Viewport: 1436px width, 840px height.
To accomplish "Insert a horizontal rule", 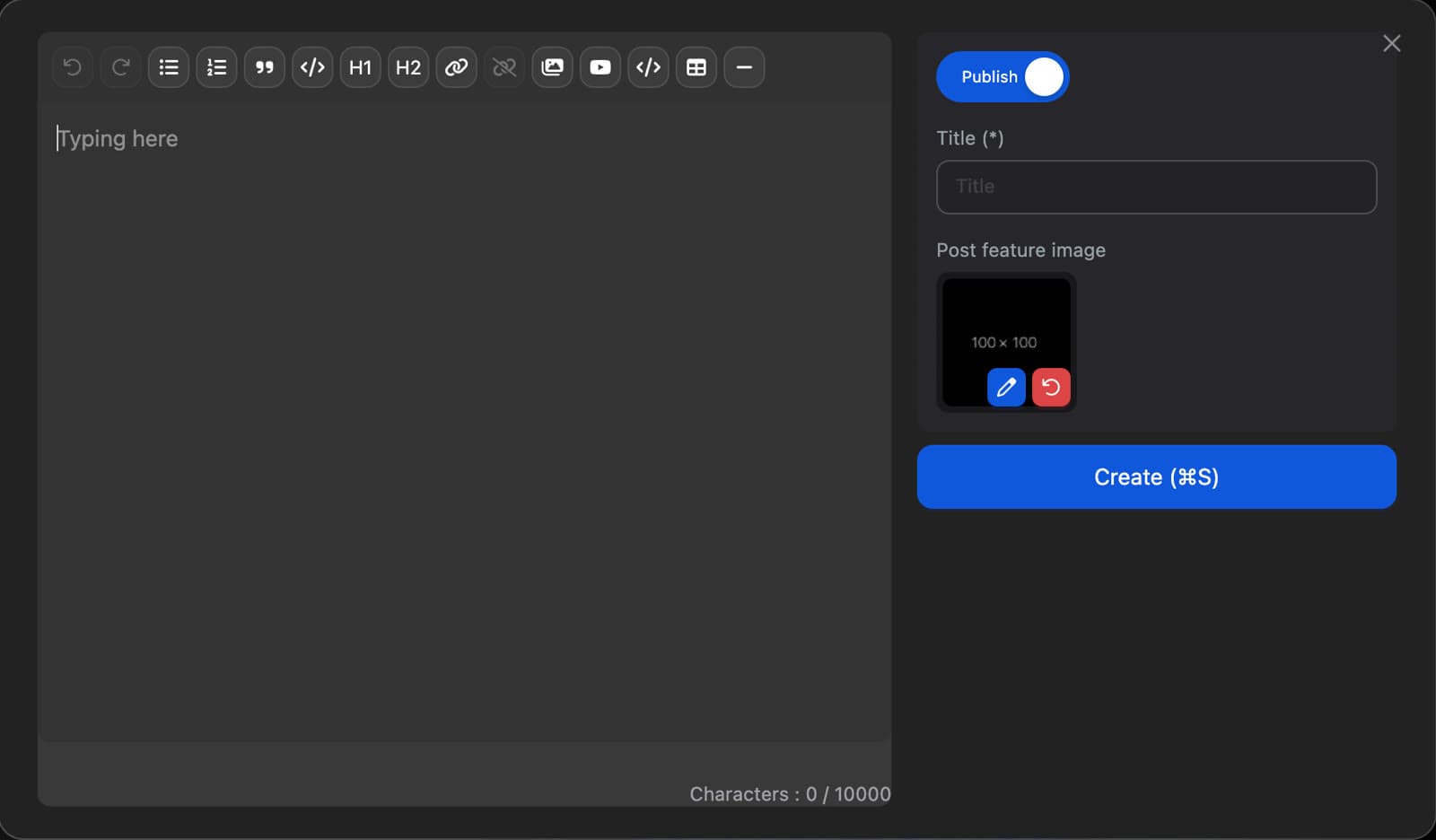I will 745,67.
